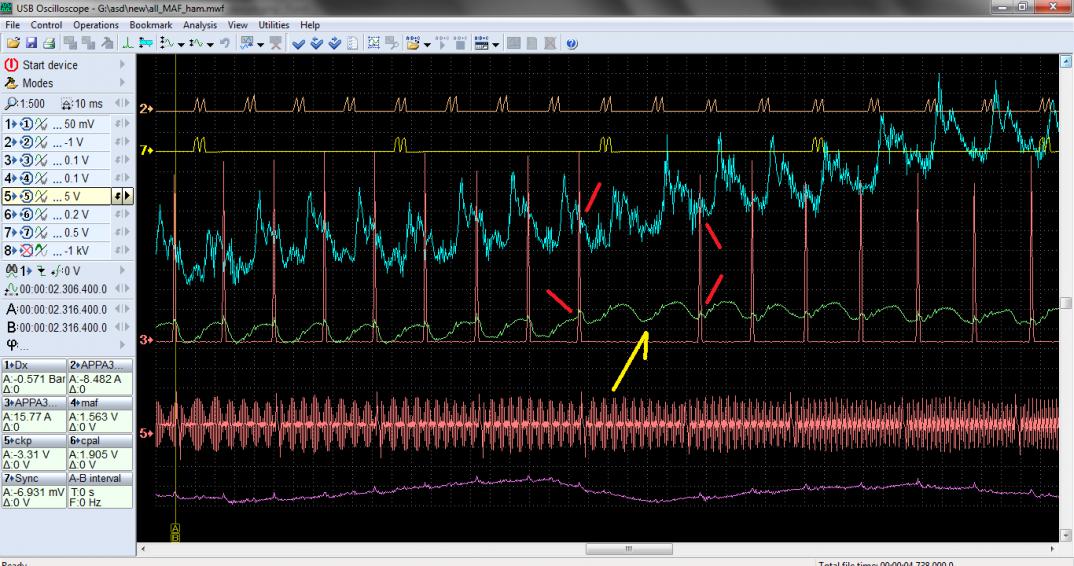The width and height of the screenshot is (1074, 566).
Task: Save the recording using floppy disk icon
Action: pyautogui.click(x=31, y=43)
